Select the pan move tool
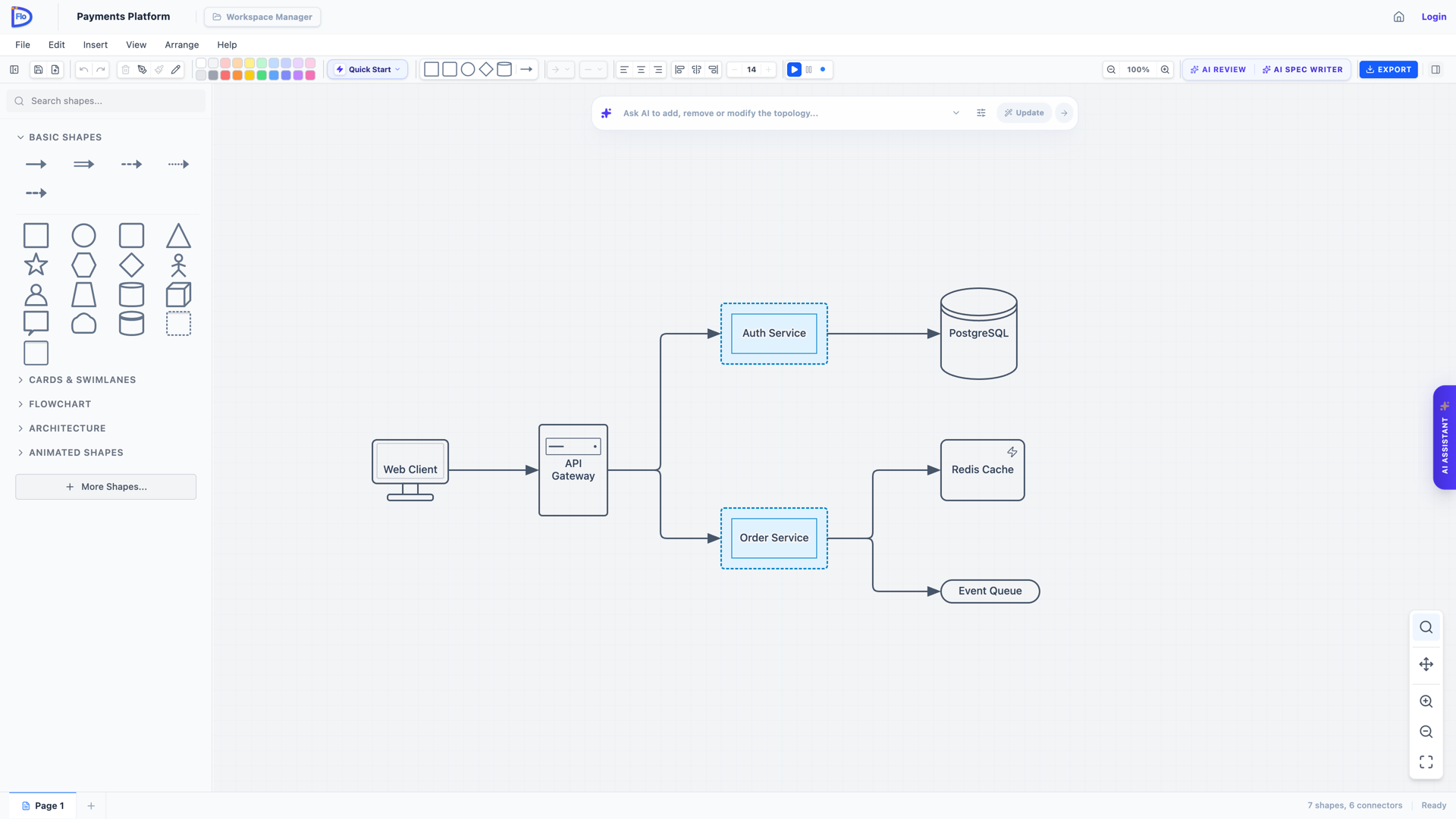 click(x=1426, y=664)
